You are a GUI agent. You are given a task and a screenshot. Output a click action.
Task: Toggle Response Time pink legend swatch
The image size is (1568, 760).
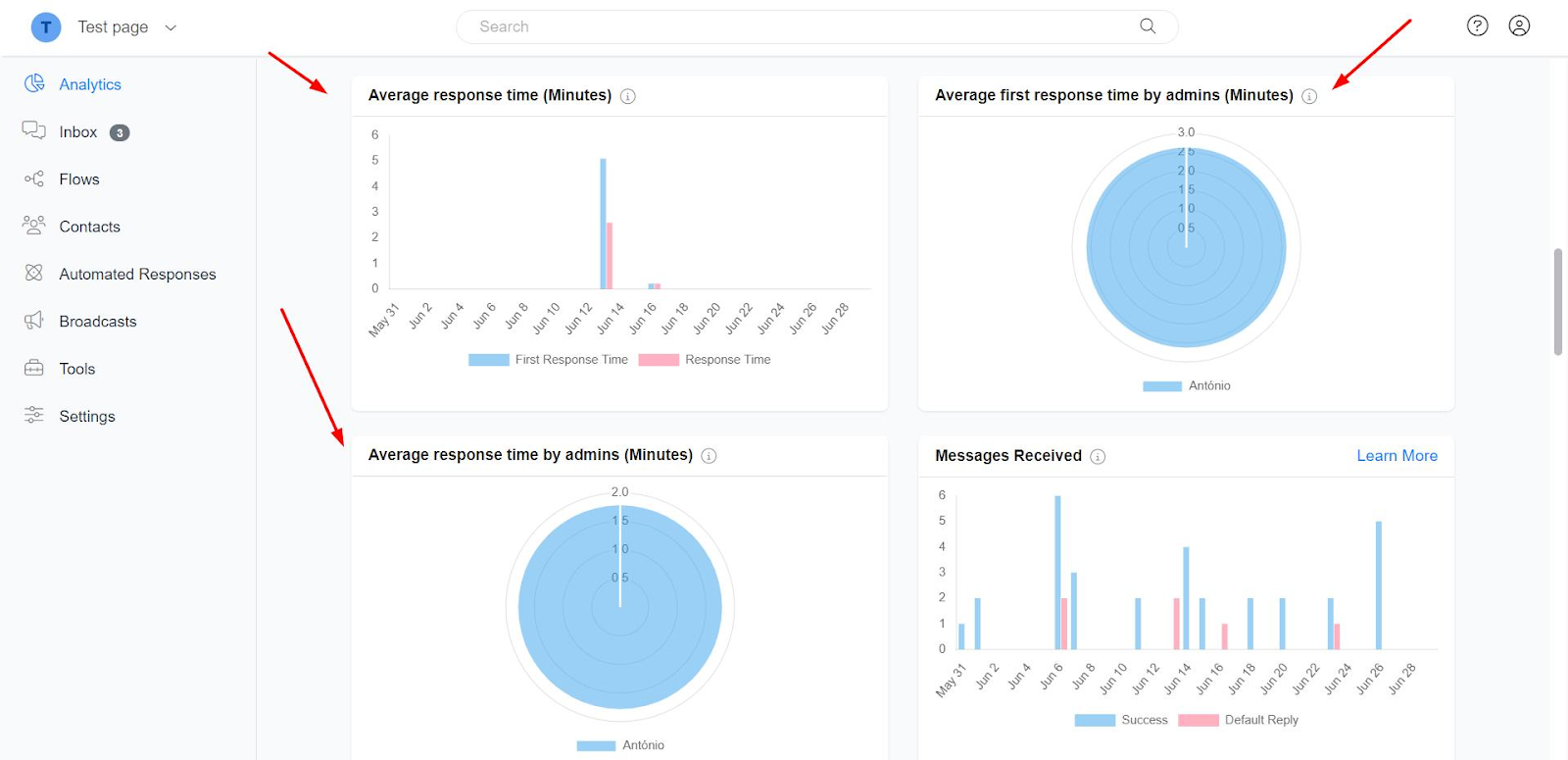(659, 360)
